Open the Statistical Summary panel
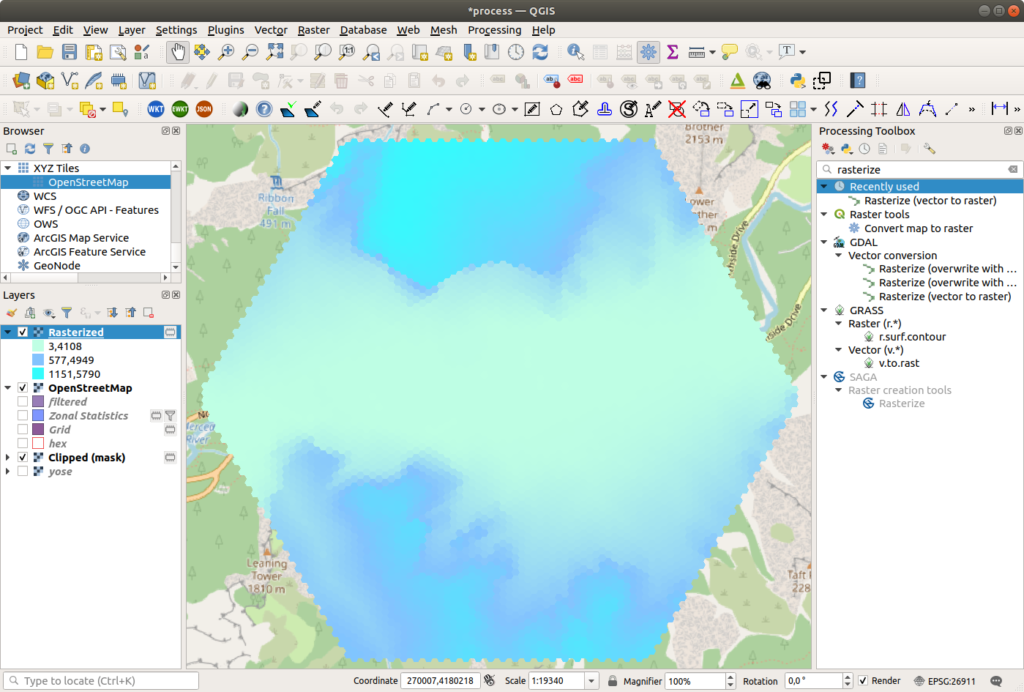 click(x=673, y=51)
